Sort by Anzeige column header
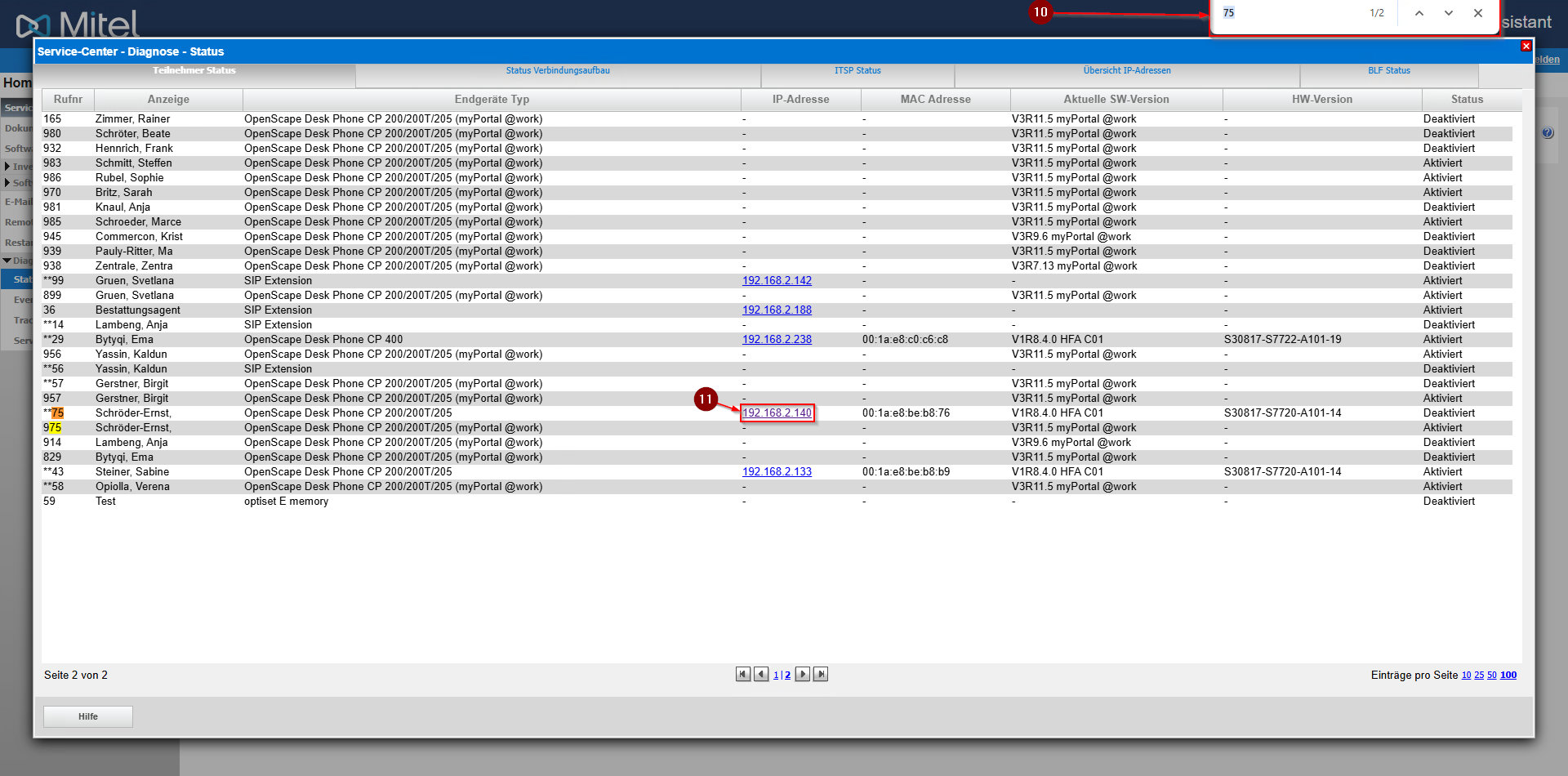The width and height of the screenshot is (1568, 776). click(x=168, y=100)
